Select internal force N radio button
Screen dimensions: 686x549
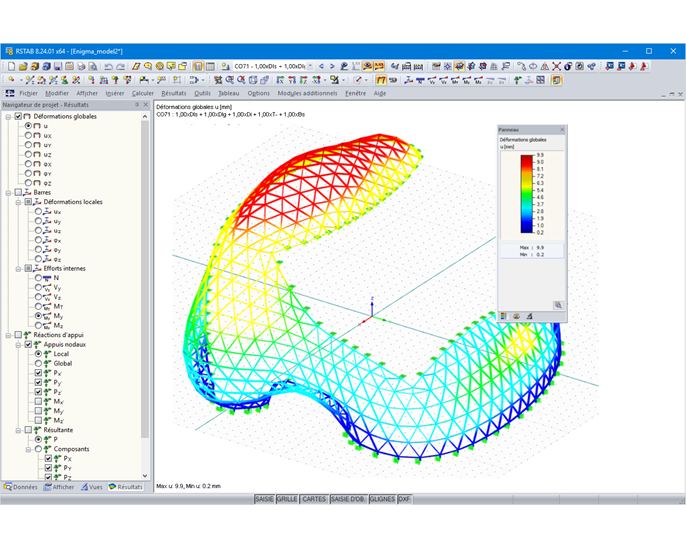pyautogui.click(x=38, y=278)
